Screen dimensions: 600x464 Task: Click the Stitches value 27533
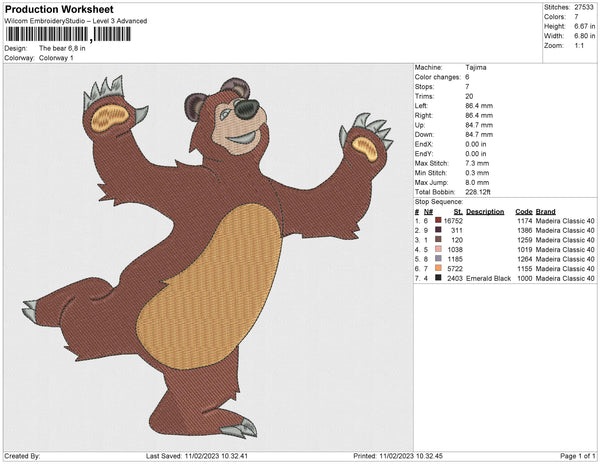point(584,7)
